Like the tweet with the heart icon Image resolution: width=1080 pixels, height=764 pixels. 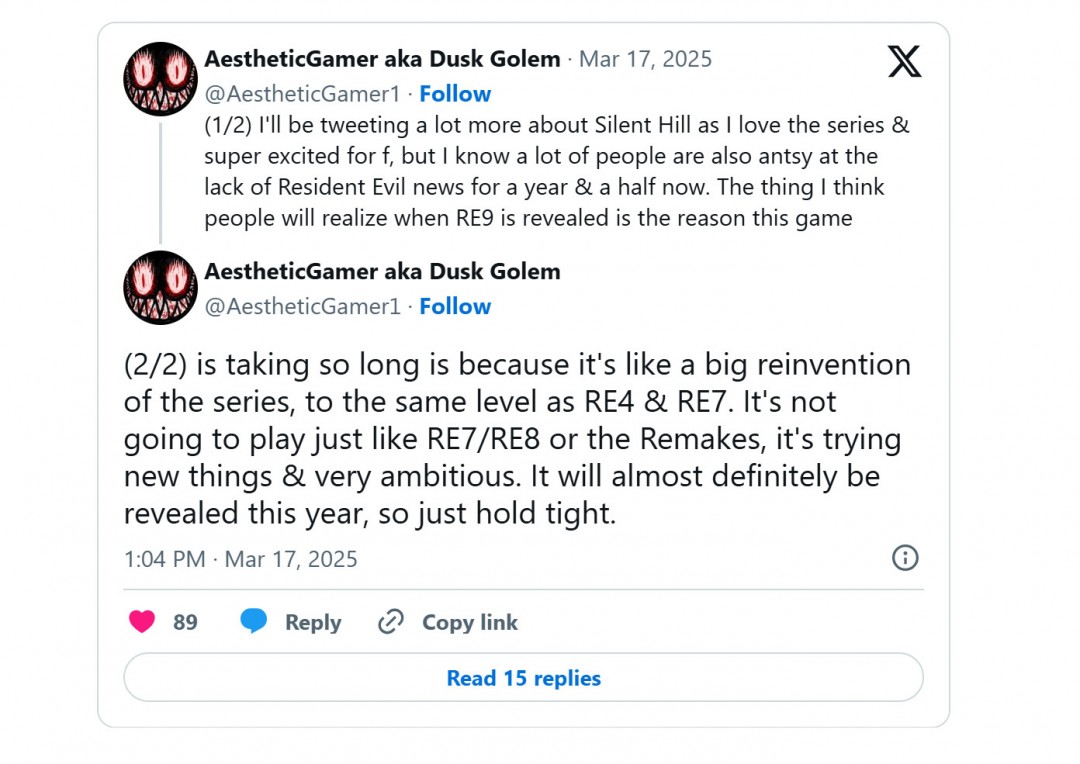coord(142,622)
